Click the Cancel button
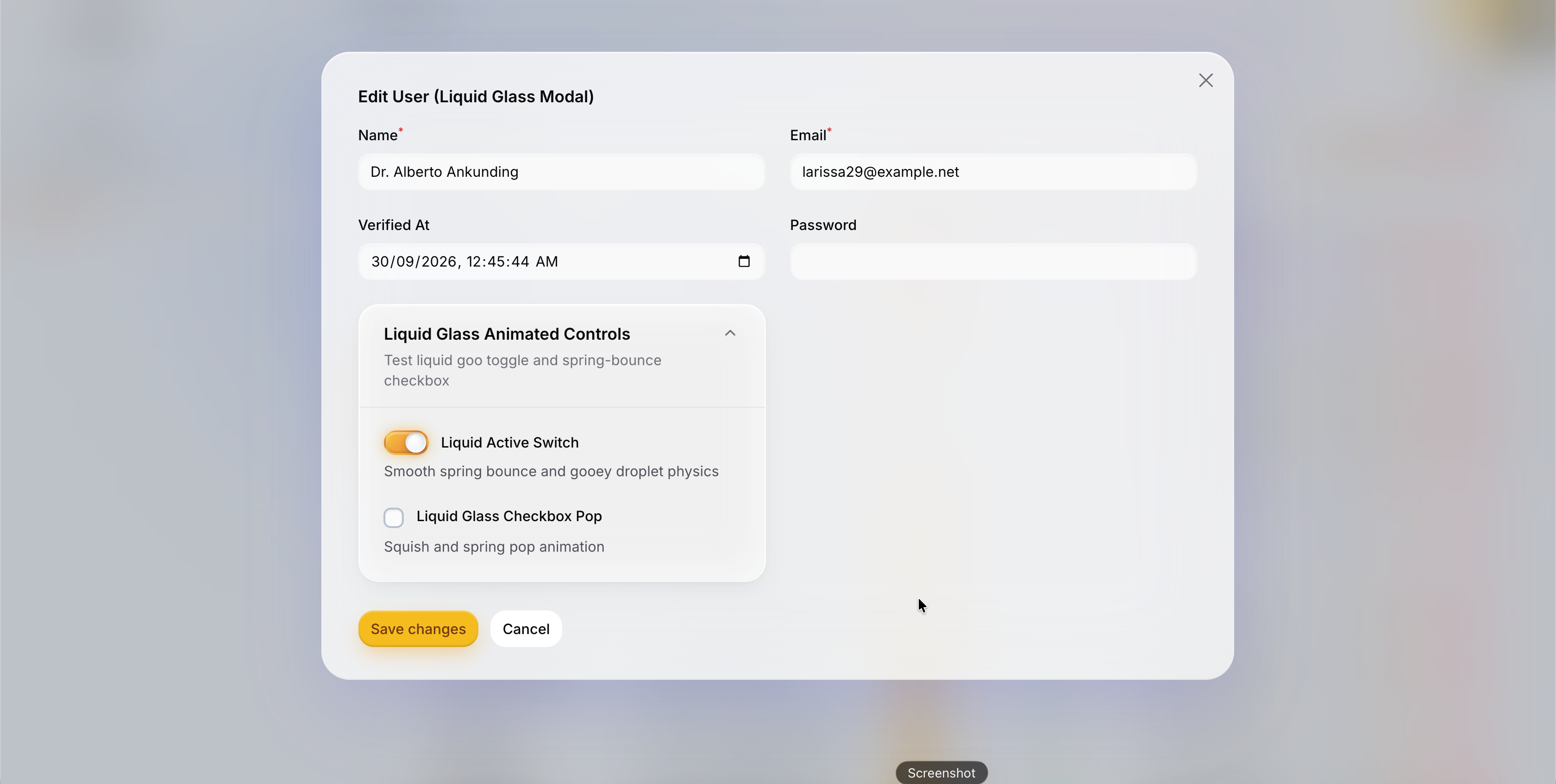Screen dimensions: 1556x784 (x=526, y=629)
